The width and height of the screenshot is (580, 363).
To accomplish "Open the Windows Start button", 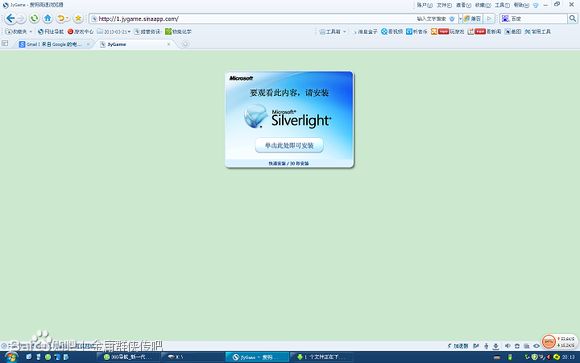I will click(11, 357).
